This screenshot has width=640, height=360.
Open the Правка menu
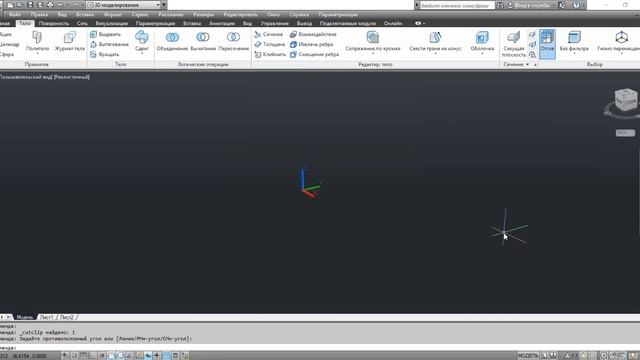(39, 15)
